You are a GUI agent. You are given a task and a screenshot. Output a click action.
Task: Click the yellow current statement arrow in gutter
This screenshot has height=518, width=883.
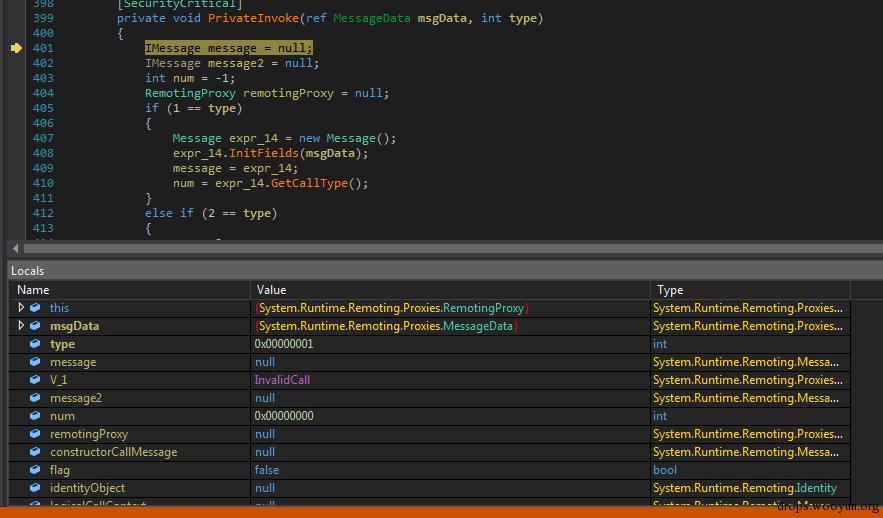(x=16, y=48)
